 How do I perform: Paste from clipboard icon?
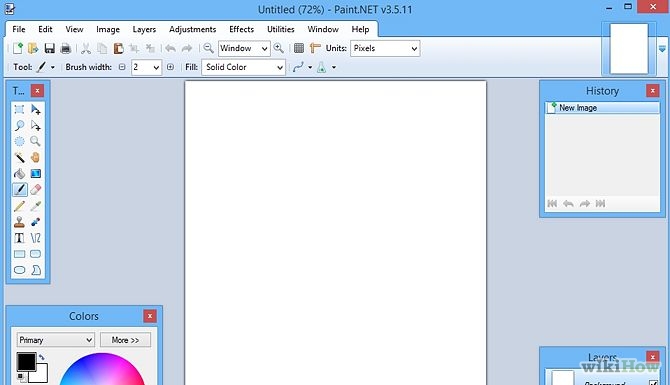pyautogui.click(x=118, y=48)
